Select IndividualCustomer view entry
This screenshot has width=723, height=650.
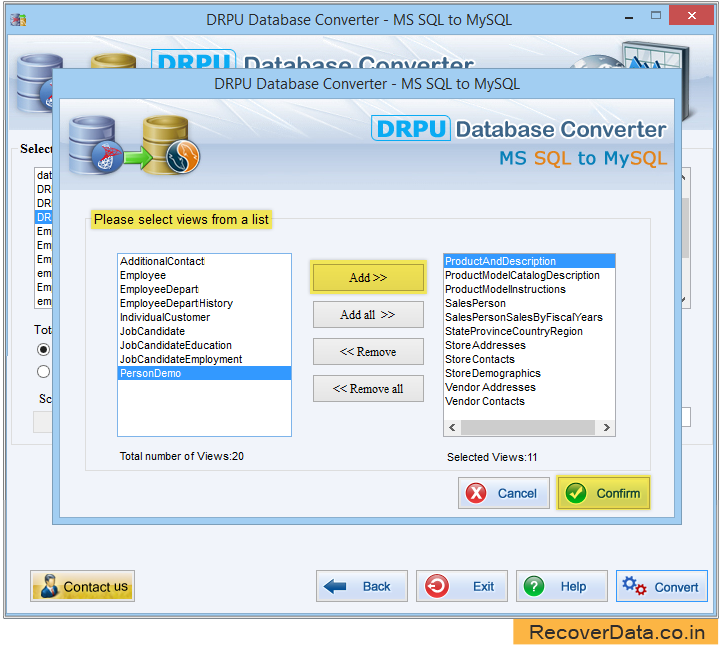click(204, 317)
